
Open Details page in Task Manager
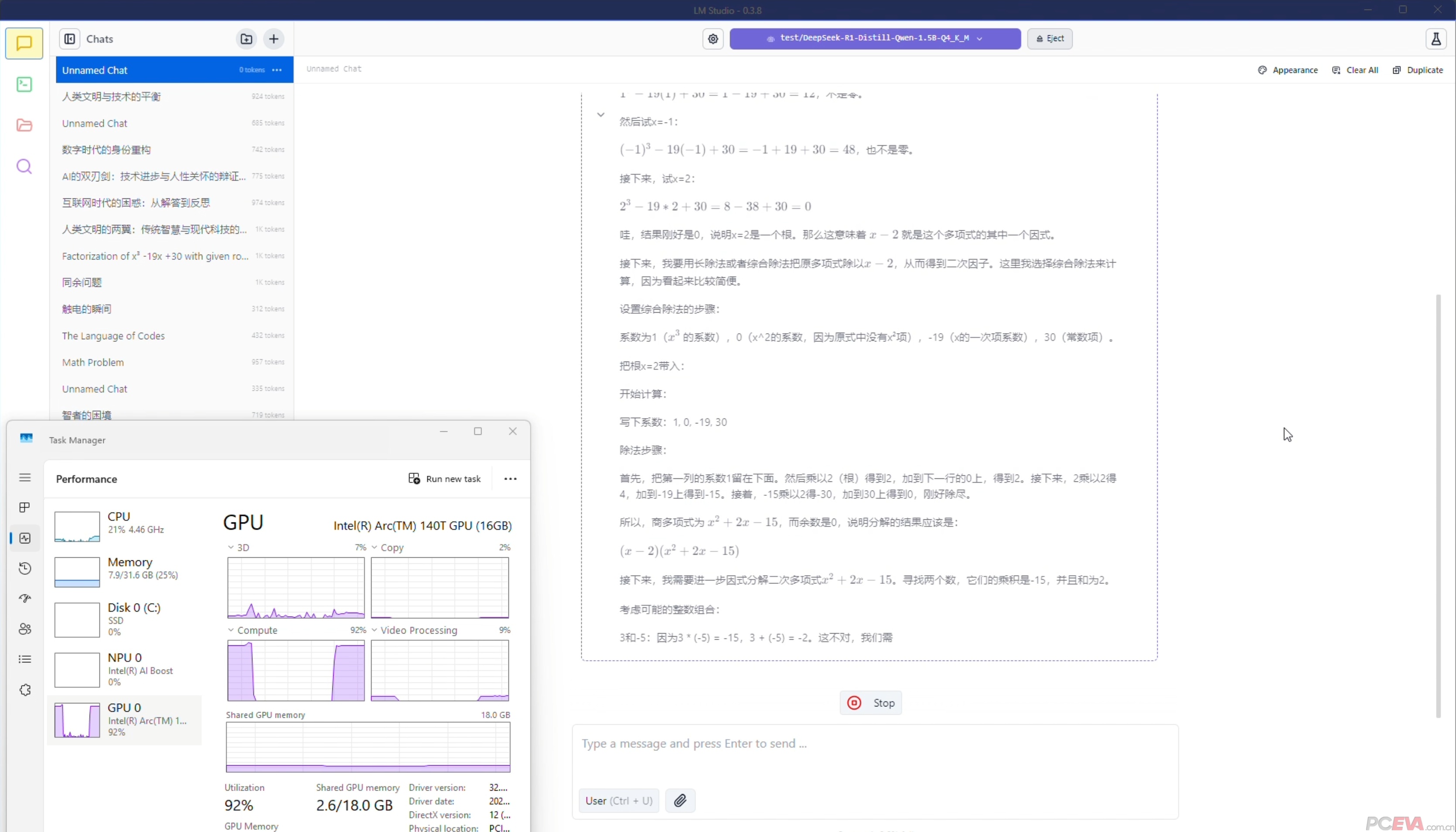[25, 659]
